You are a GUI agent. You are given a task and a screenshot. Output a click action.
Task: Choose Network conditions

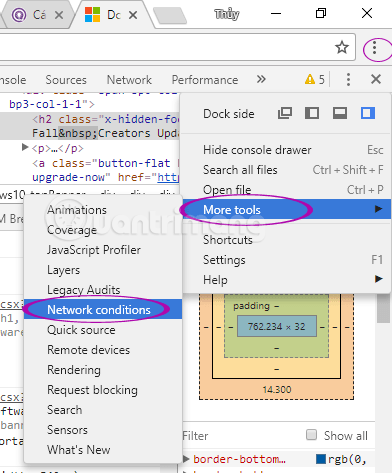[103, 309]
